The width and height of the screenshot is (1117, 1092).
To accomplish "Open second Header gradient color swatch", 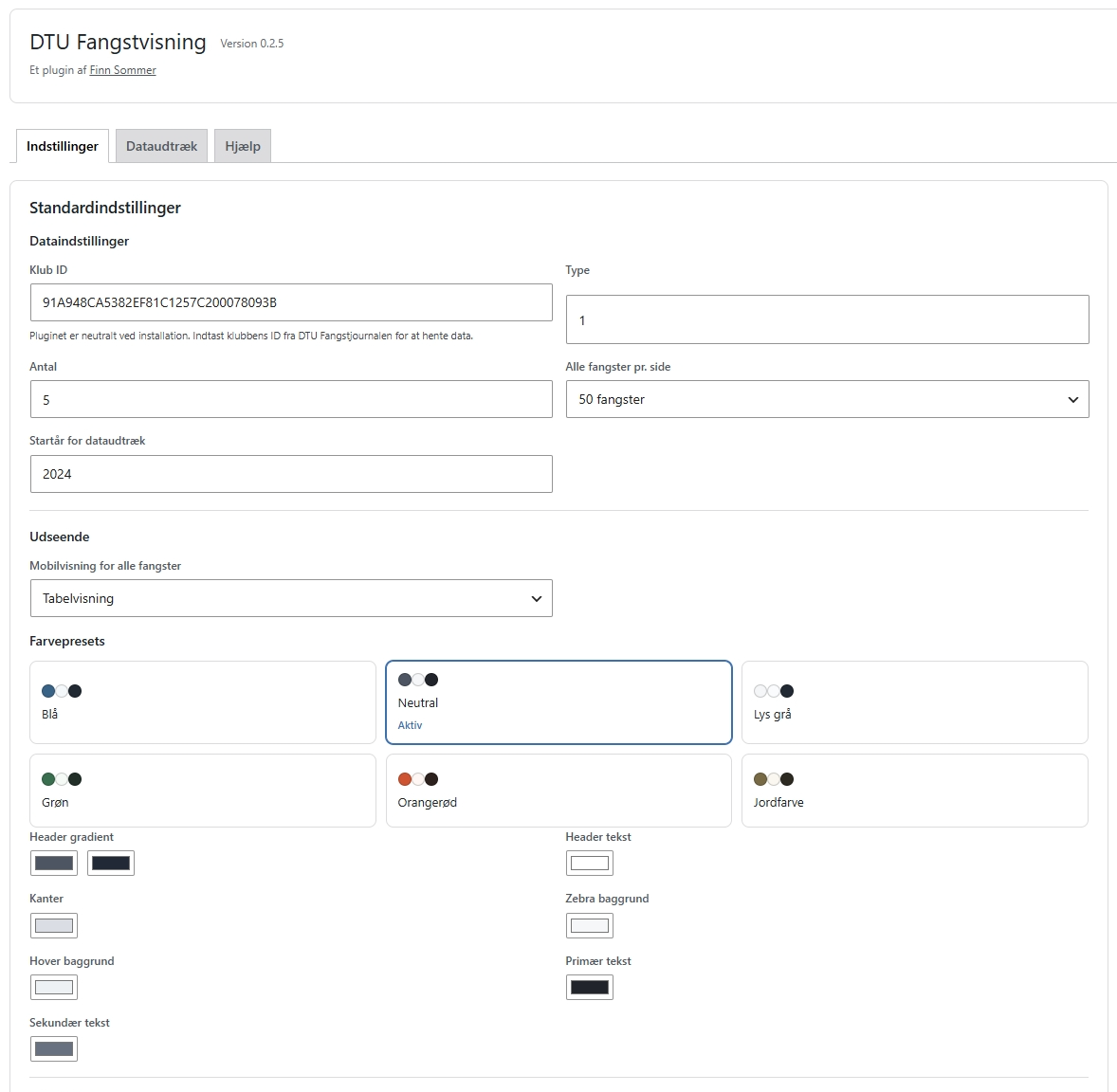I will coord(111,864).
